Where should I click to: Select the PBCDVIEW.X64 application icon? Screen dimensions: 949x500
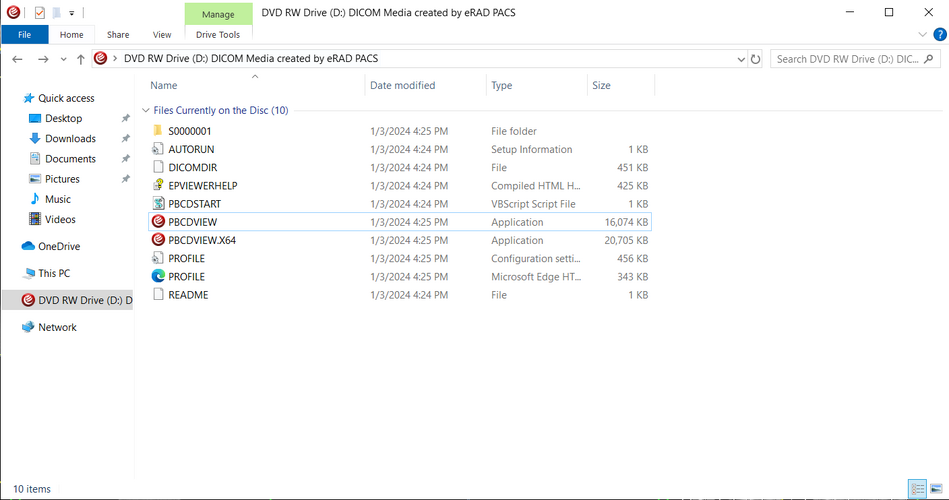click(x=158, y=240)
